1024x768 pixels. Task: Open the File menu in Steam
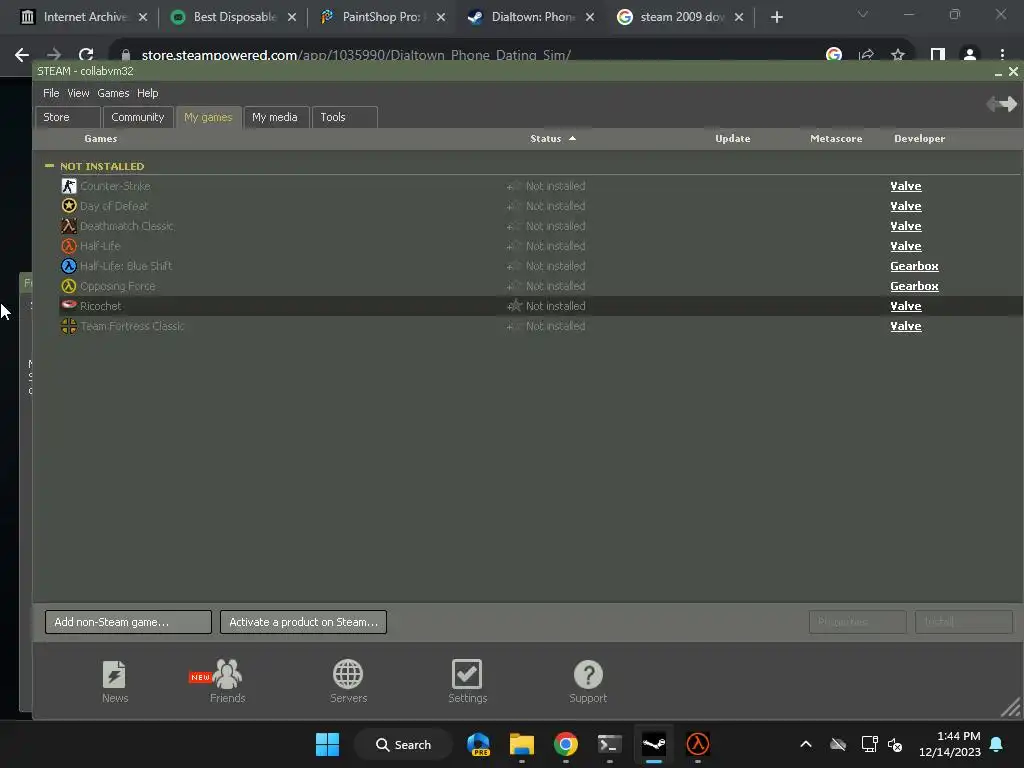[x=51, y=93]
